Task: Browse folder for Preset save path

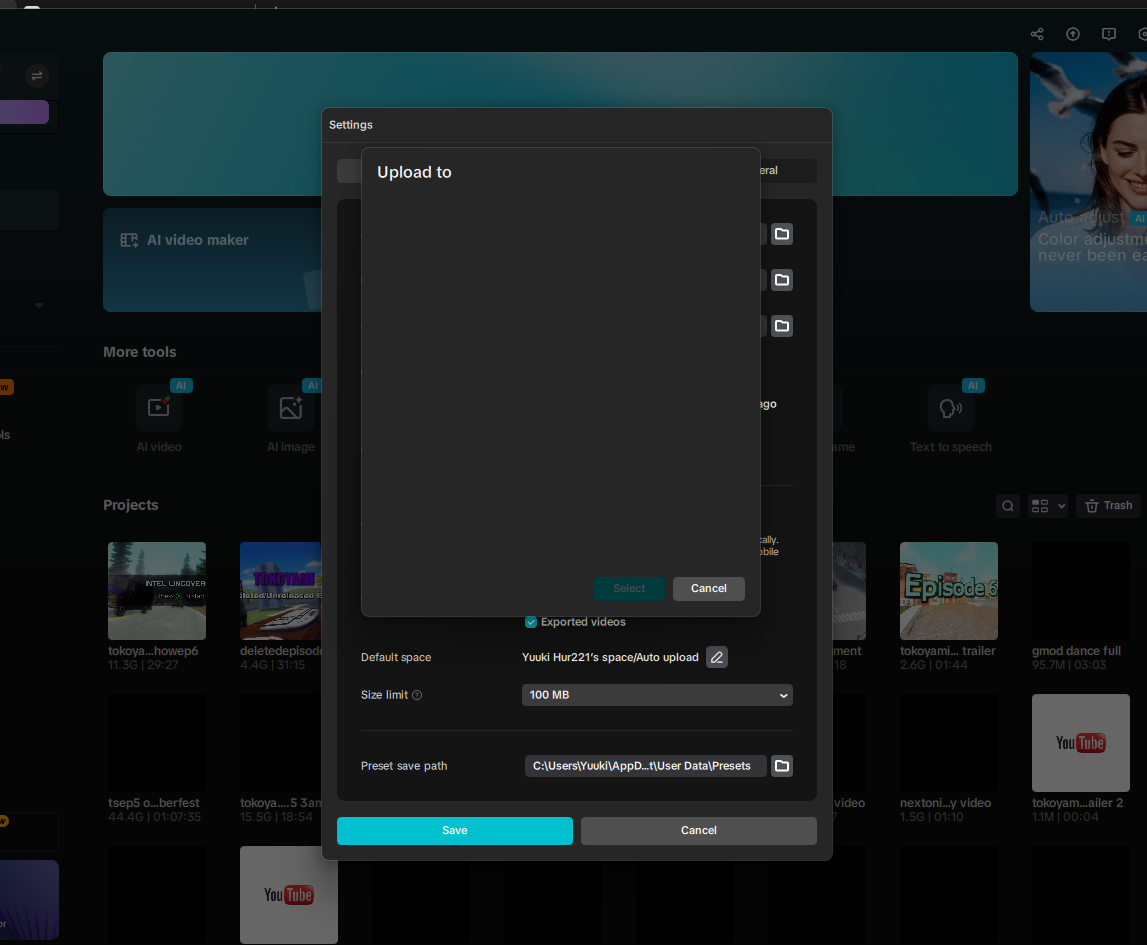Action: click(x=782, y=766)
